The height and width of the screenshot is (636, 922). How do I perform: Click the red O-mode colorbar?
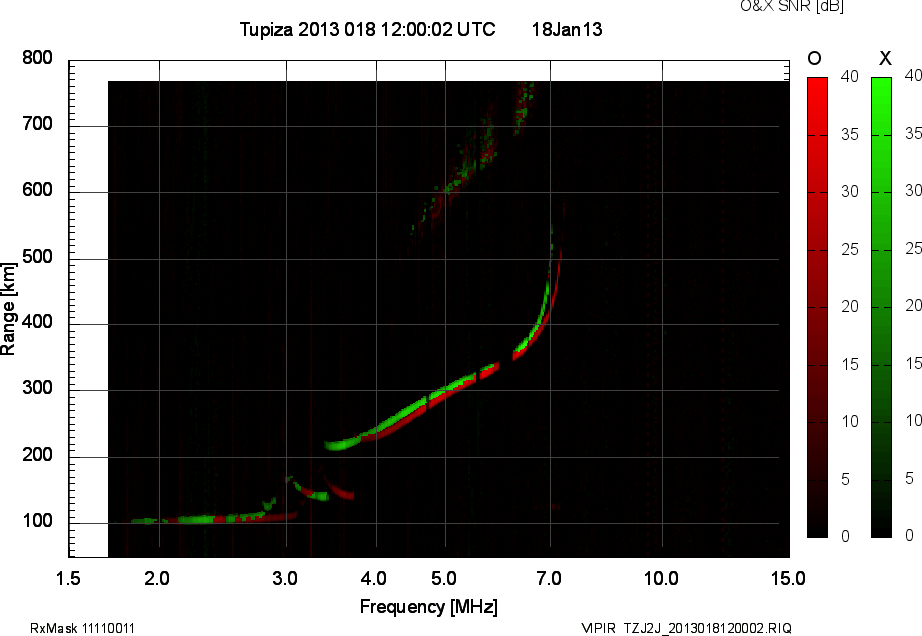(x=817, y=307)
